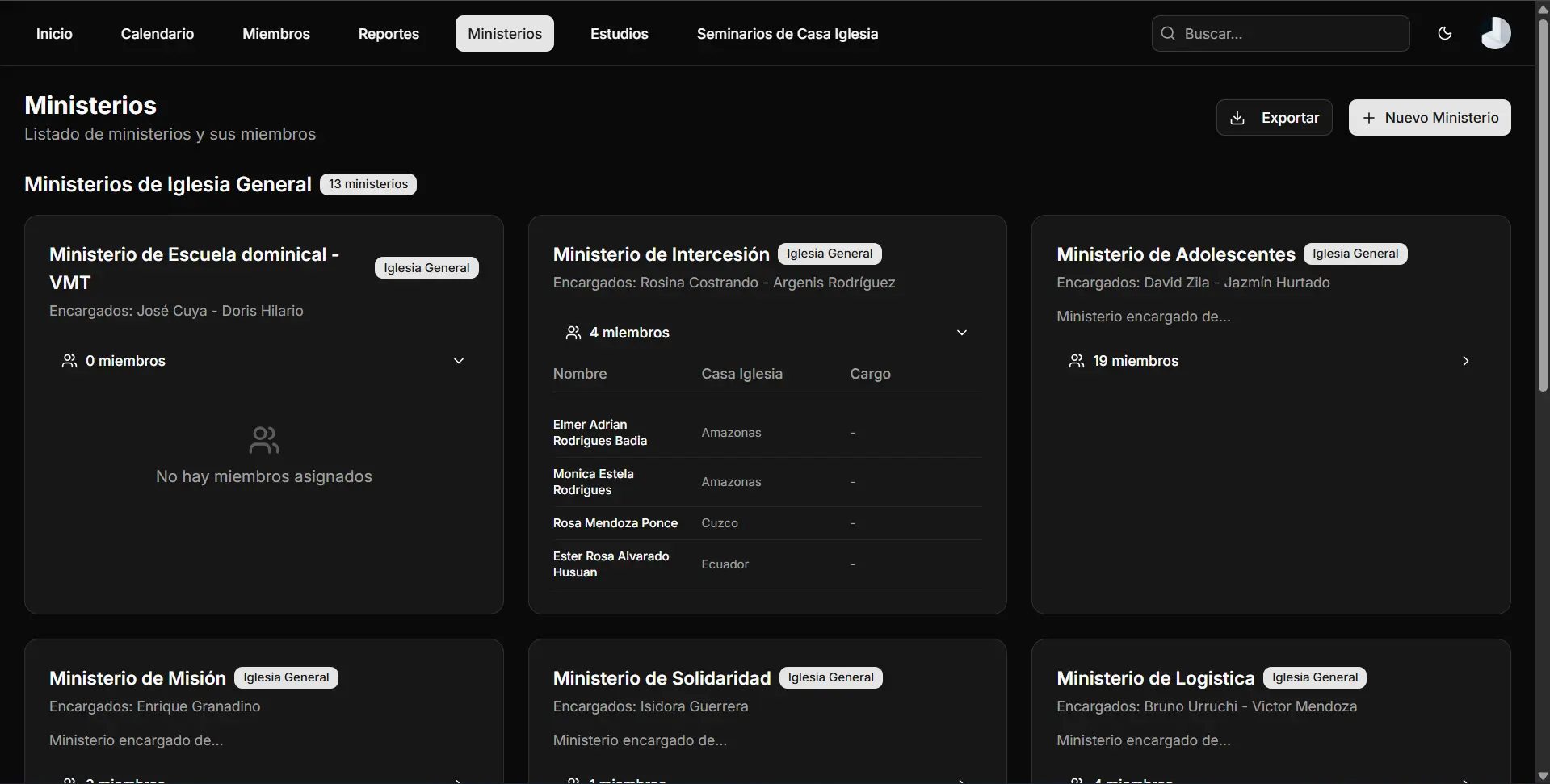The width and height of the screenshot is (1550, 784).
Task: Create a Nuevo Ministerio
Action: (x=1430, y=118)
